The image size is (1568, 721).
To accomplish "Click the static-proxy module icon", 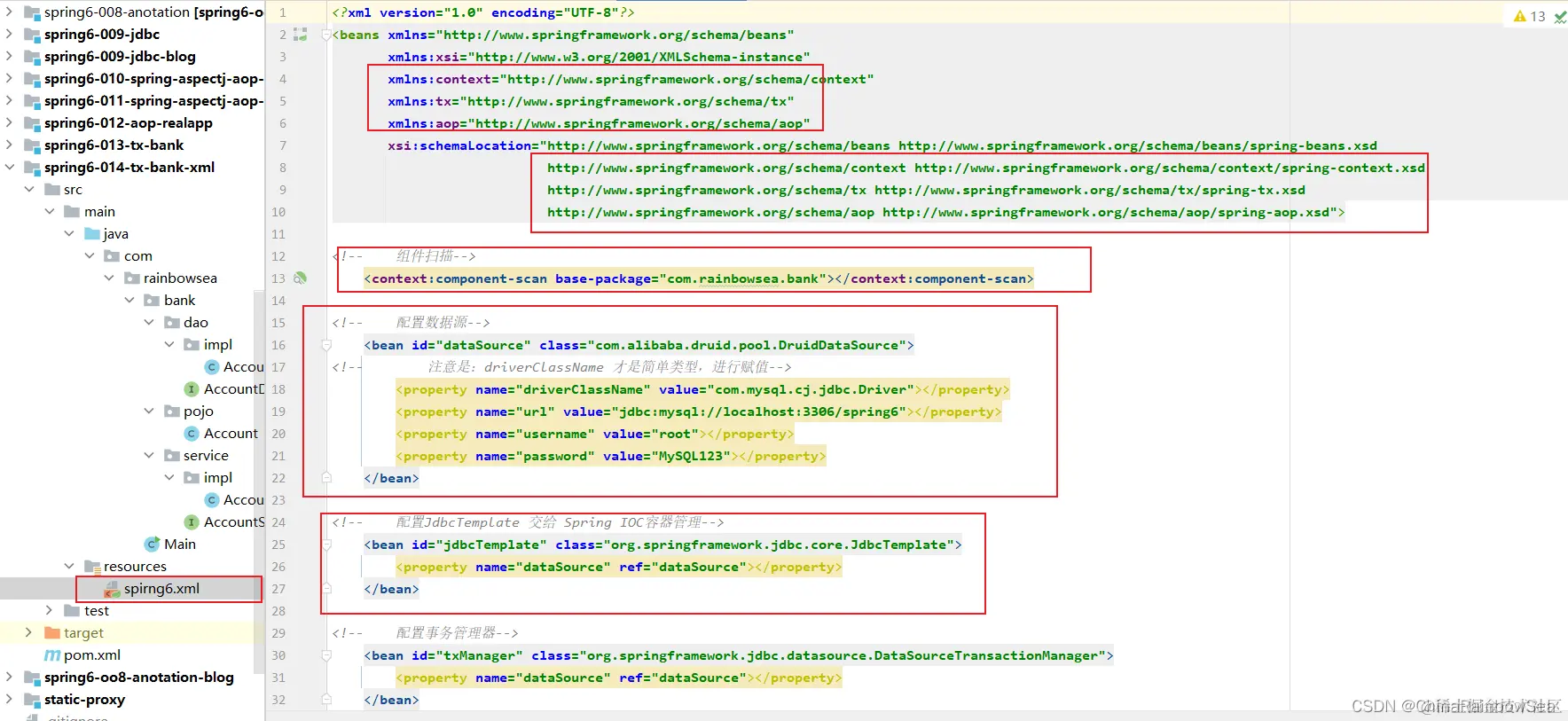I will point(32,699).
